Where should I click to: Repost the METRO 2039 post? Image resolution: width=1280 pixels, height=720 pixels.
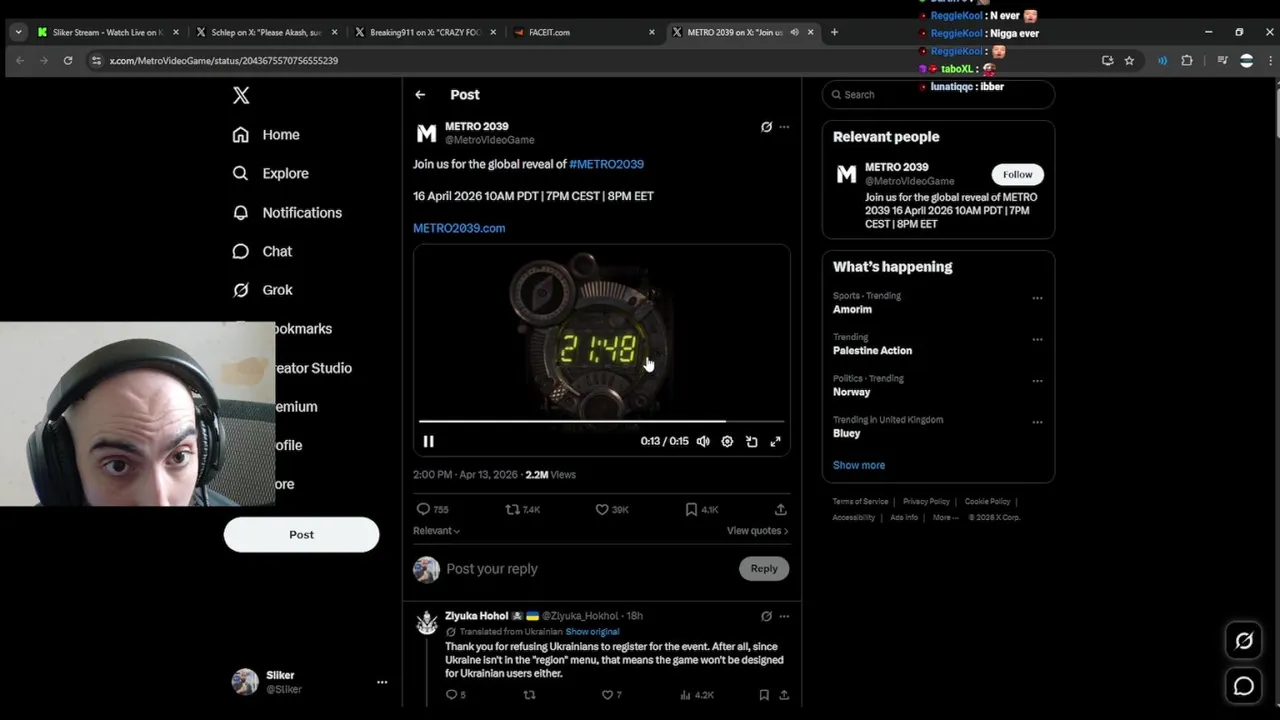click(x=522, y=509)
